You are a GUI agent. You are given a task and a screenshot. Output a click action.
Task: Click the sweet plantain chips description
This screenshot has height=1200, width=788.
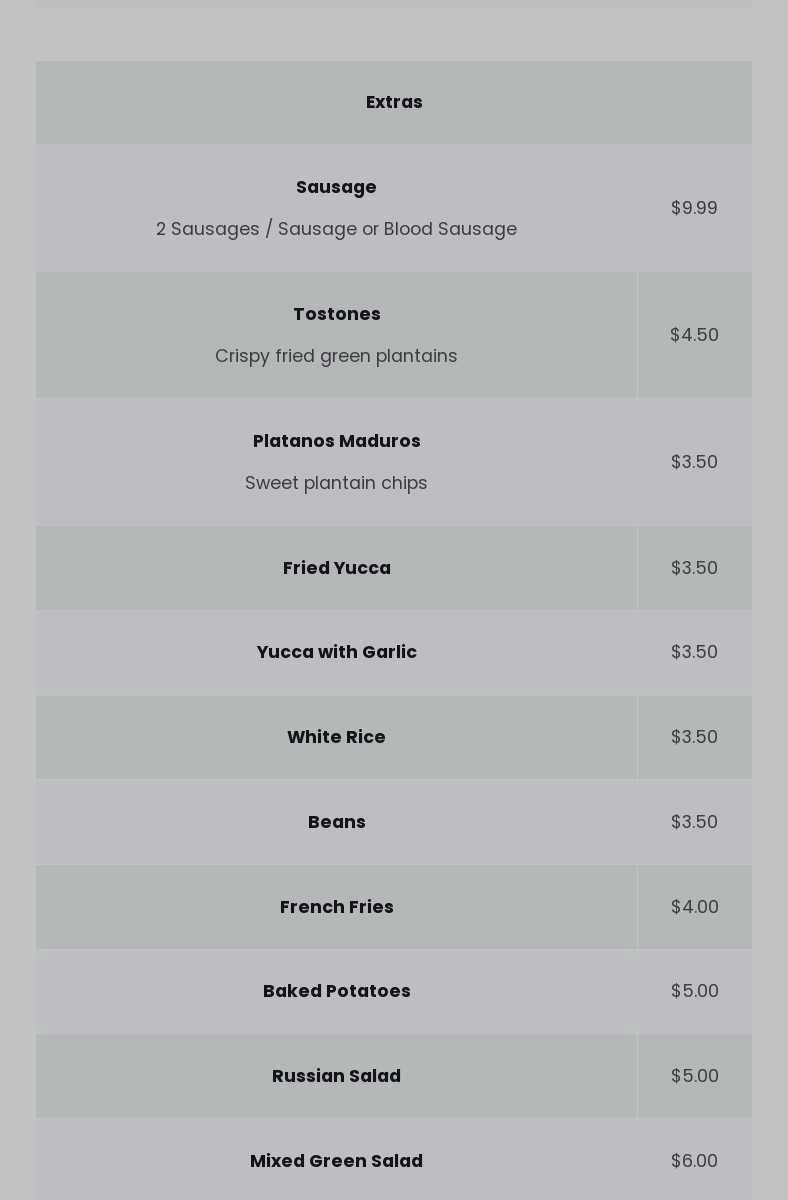pos(336,483)
